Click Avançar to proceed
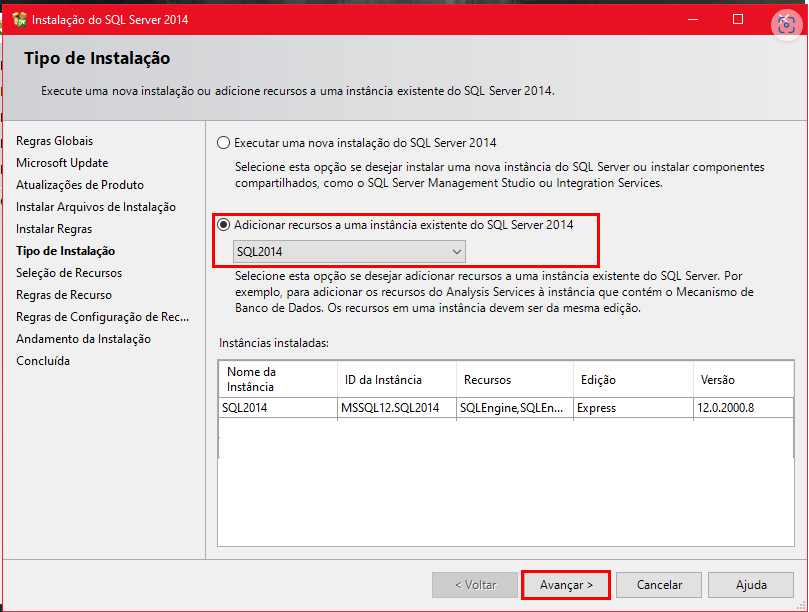This screenshot has width=809, height=612. tap(566, 585)
